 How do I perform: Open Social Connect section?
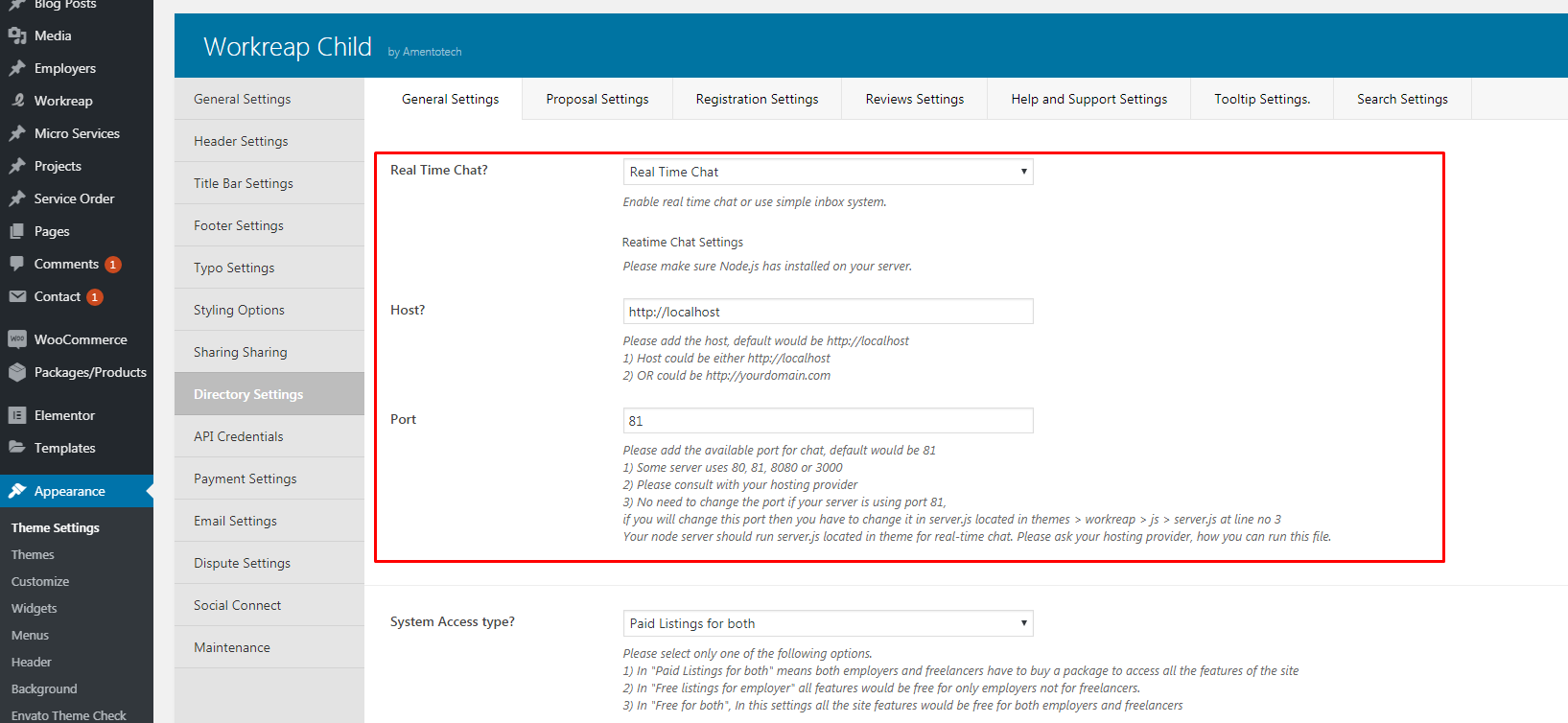(269, 605)
